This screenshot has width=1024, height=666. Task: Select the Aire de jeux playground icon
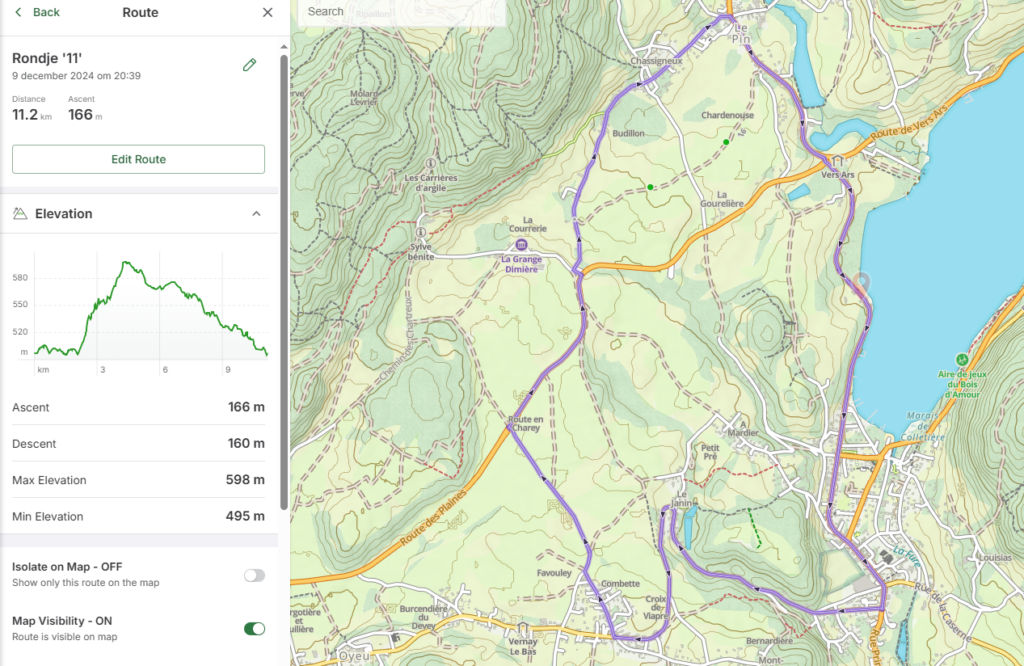click(x=962, y=359)
